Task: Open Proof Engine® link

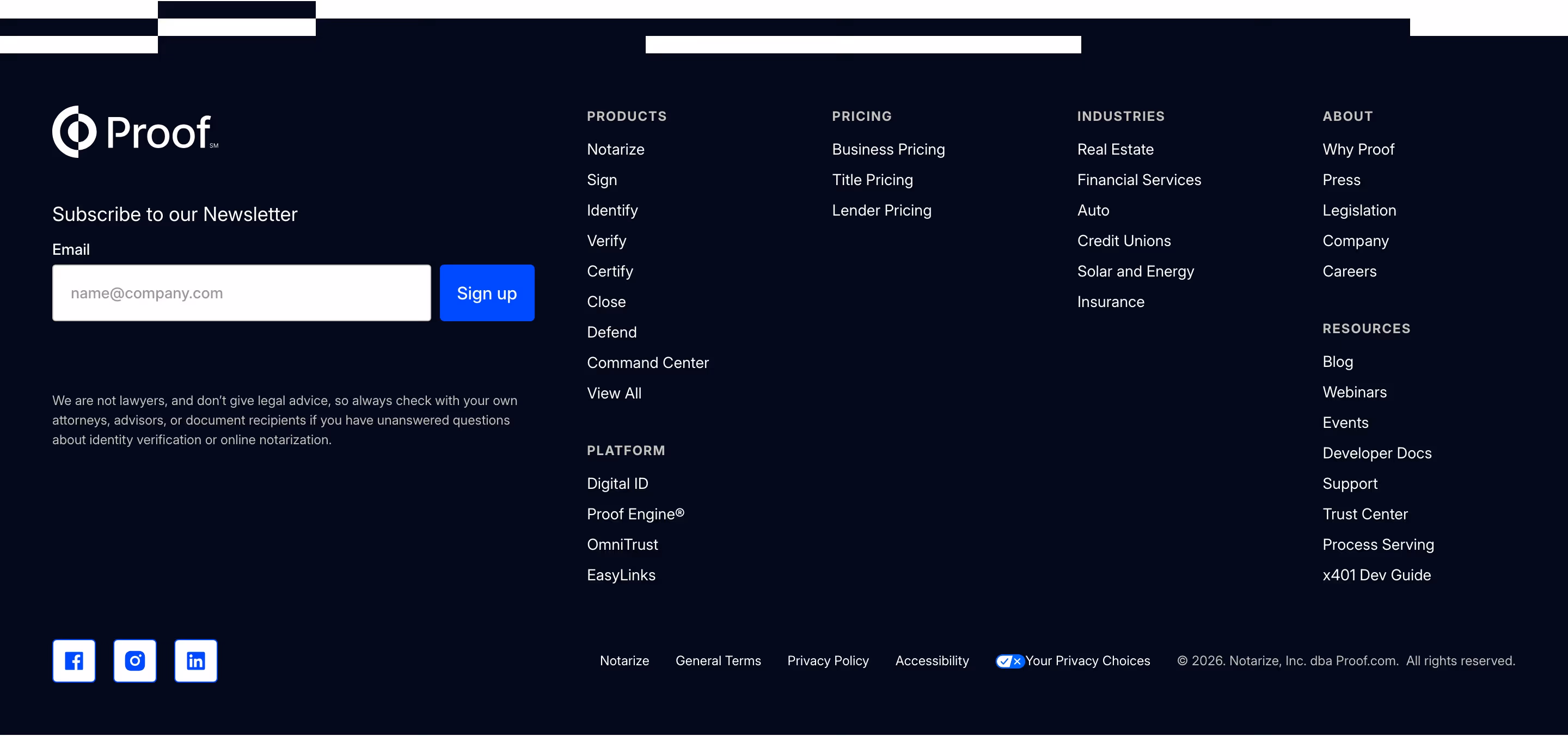Action: point(635,514)
